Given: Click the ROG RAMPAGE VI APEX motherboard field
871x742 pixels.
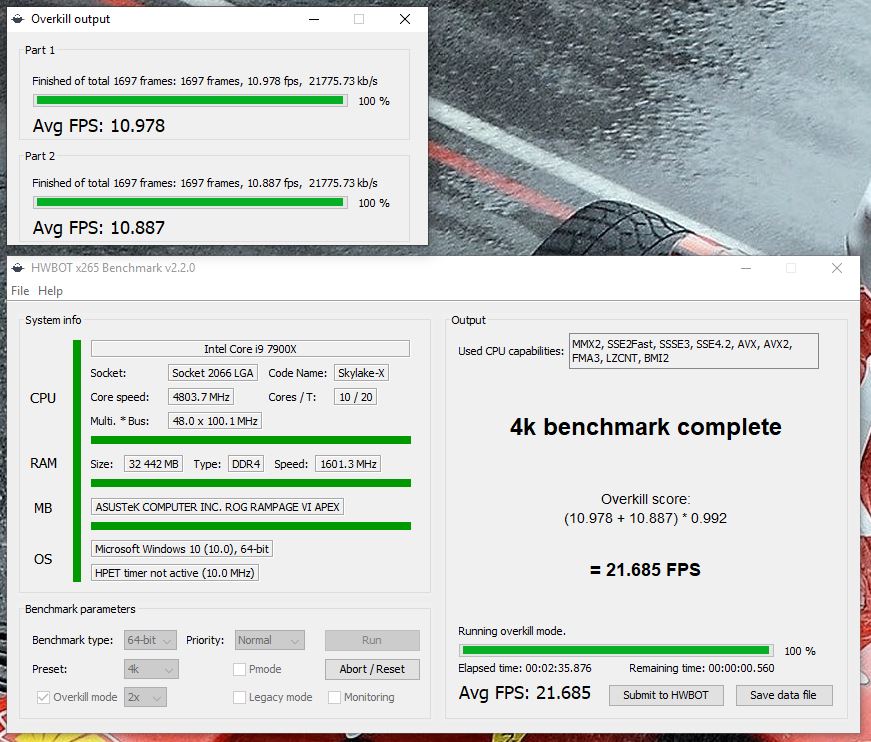Looking at the screenshot, I should pyautogui.click(x=217, y=507).
